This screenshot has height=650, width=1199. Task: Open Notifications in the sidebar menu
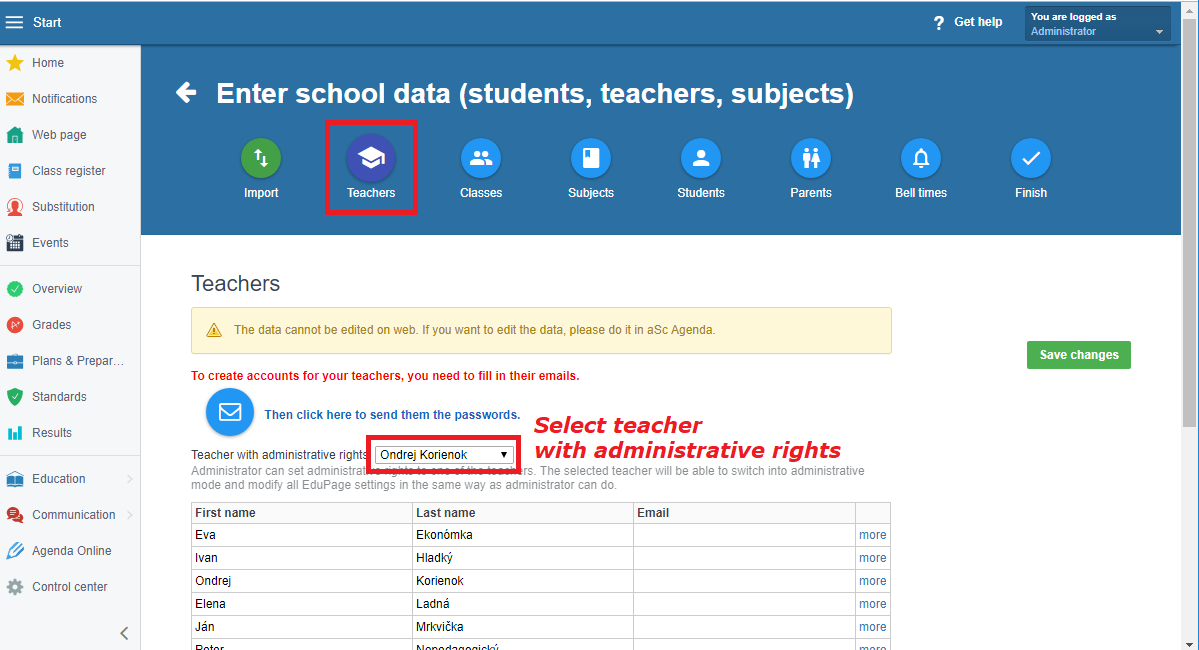coord(64,99)
